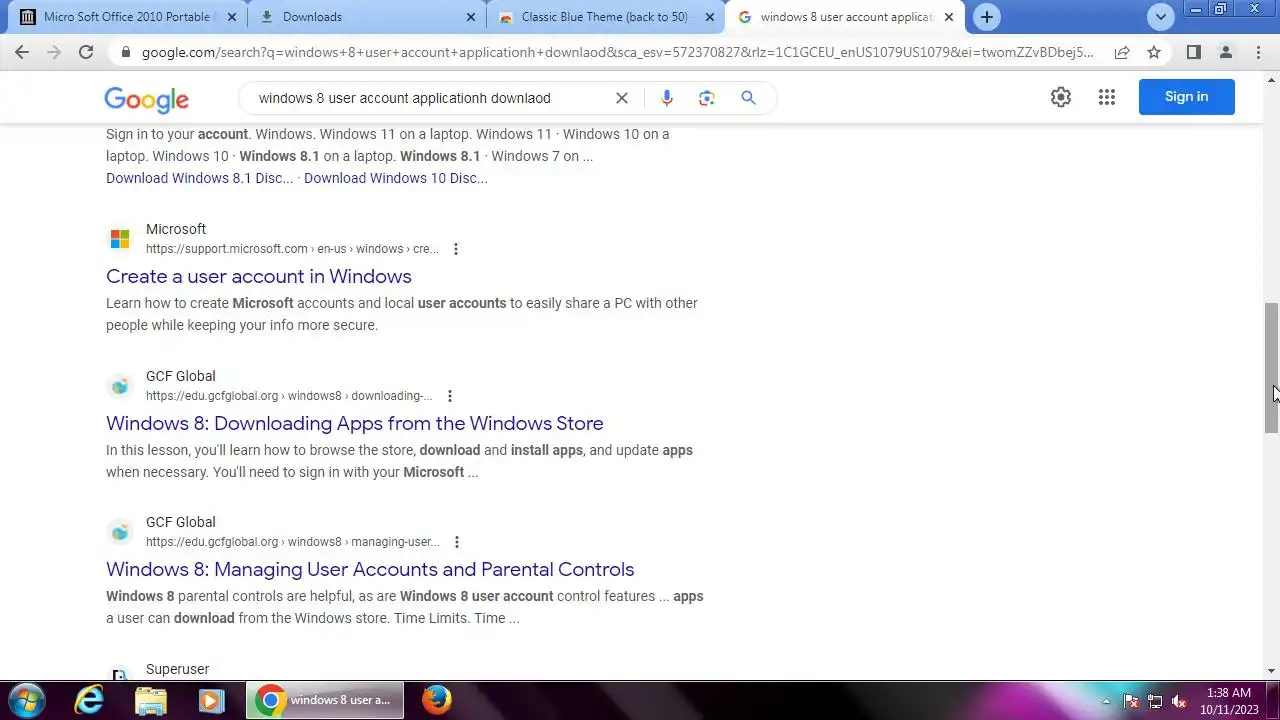Image resolution: width=1280 pixels, height=720 pixels.
Task: Launch Internet Explorer from taskbar
Action: tap(89, 700)
